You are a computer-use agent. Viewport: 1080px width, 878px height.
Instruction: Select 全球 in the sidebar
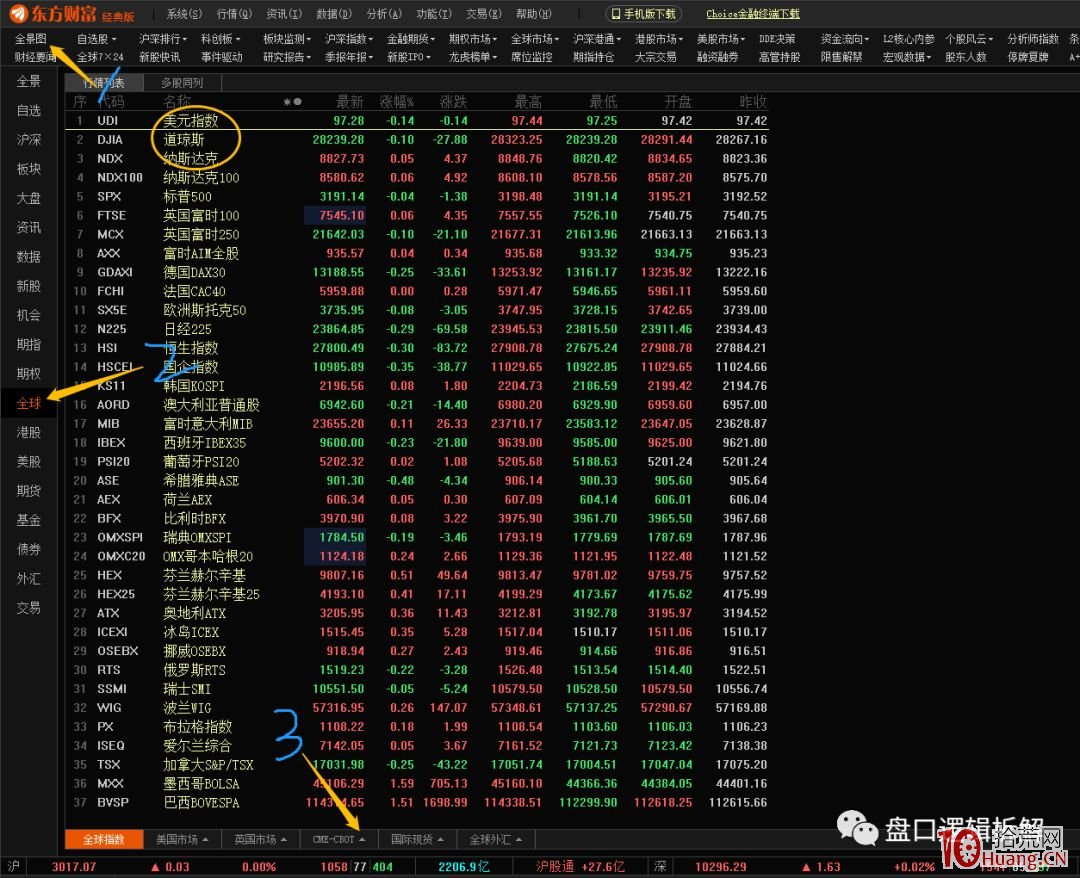pyautogui.click(x=28, y=403)
